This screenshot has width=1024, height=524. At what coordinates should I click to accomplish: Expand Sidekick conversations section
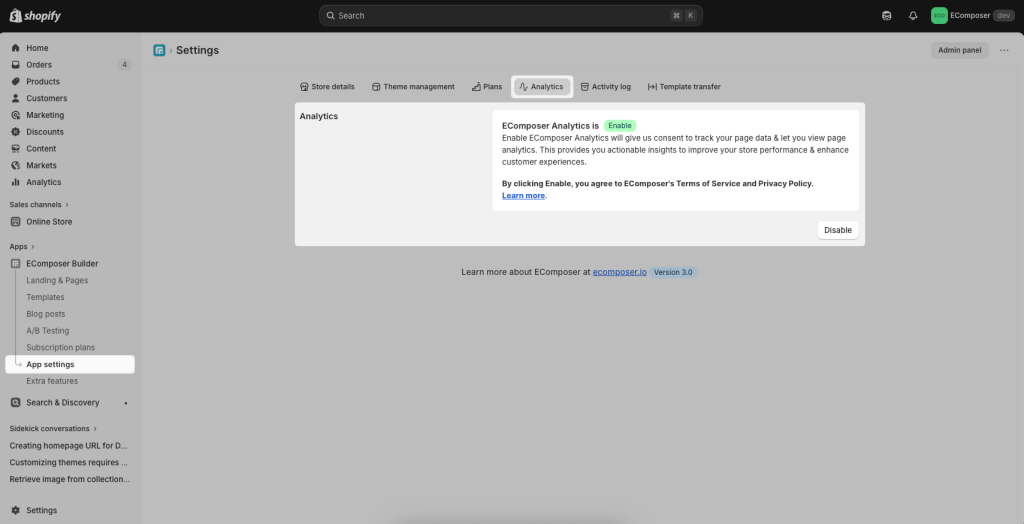[54, 428]
